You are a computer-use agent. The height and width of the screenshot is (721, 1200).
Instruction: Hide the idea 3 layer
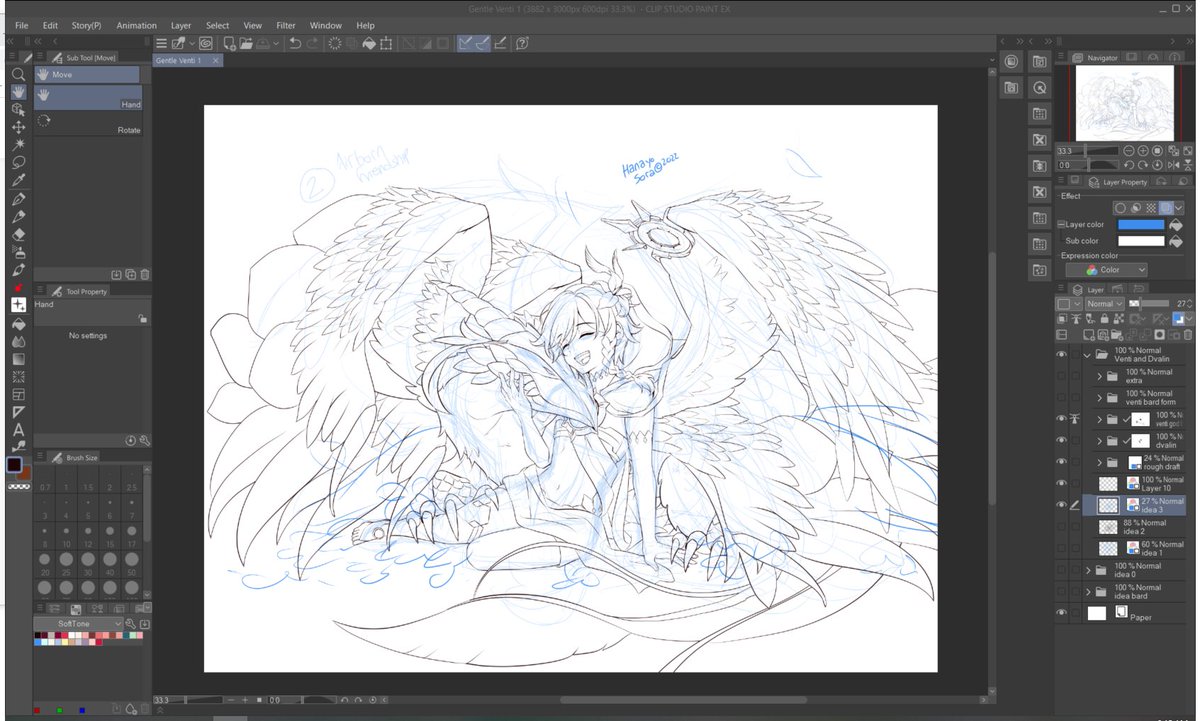pyautogui.click(x=1062, y=505)
